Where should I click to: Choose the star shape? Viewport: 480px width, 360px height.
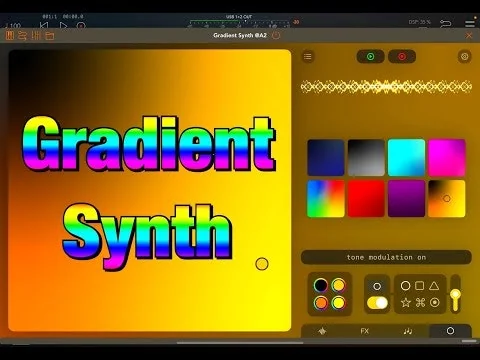pos(405,302)
